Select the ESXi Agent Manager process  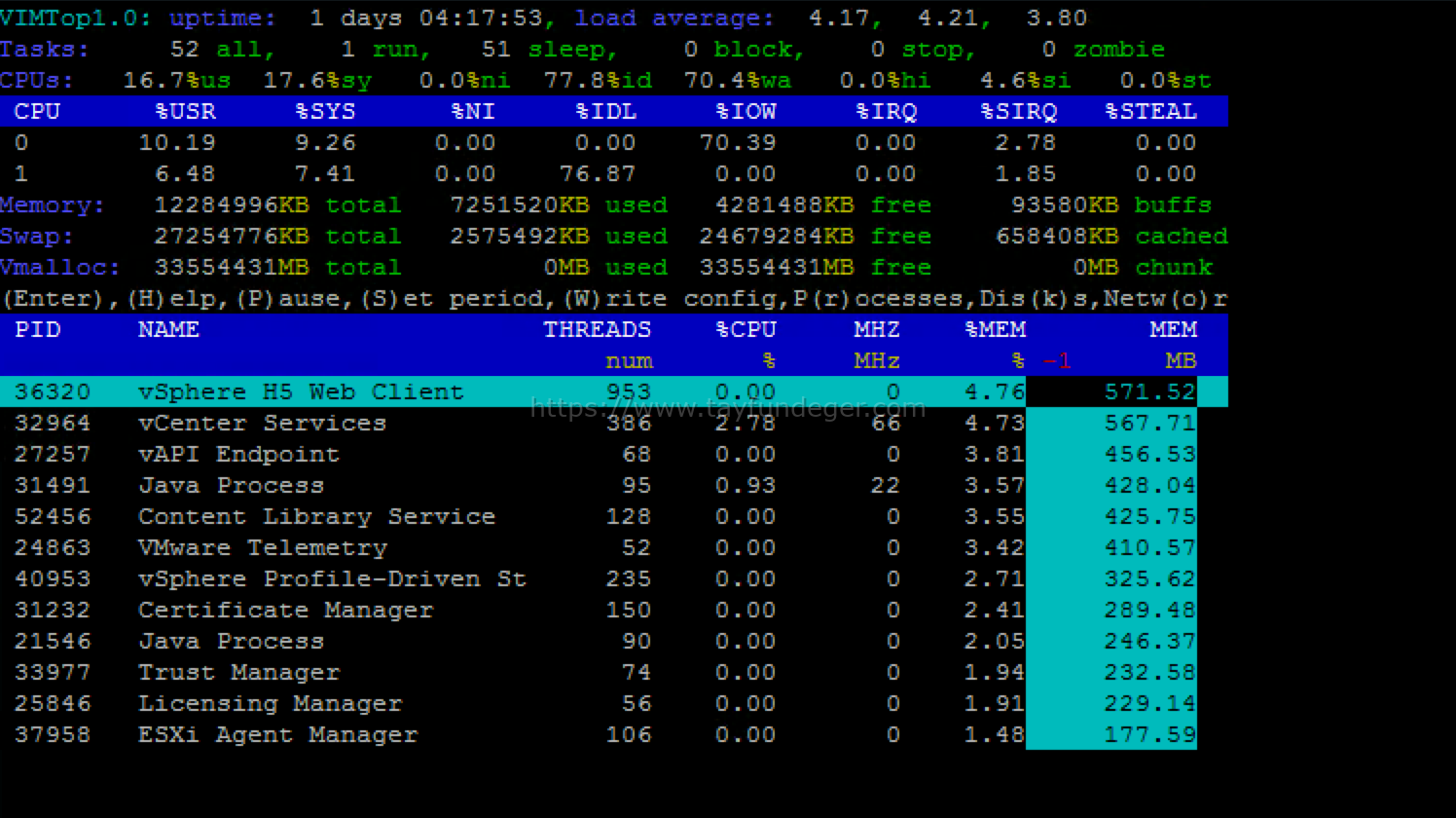tap(277, 735)
